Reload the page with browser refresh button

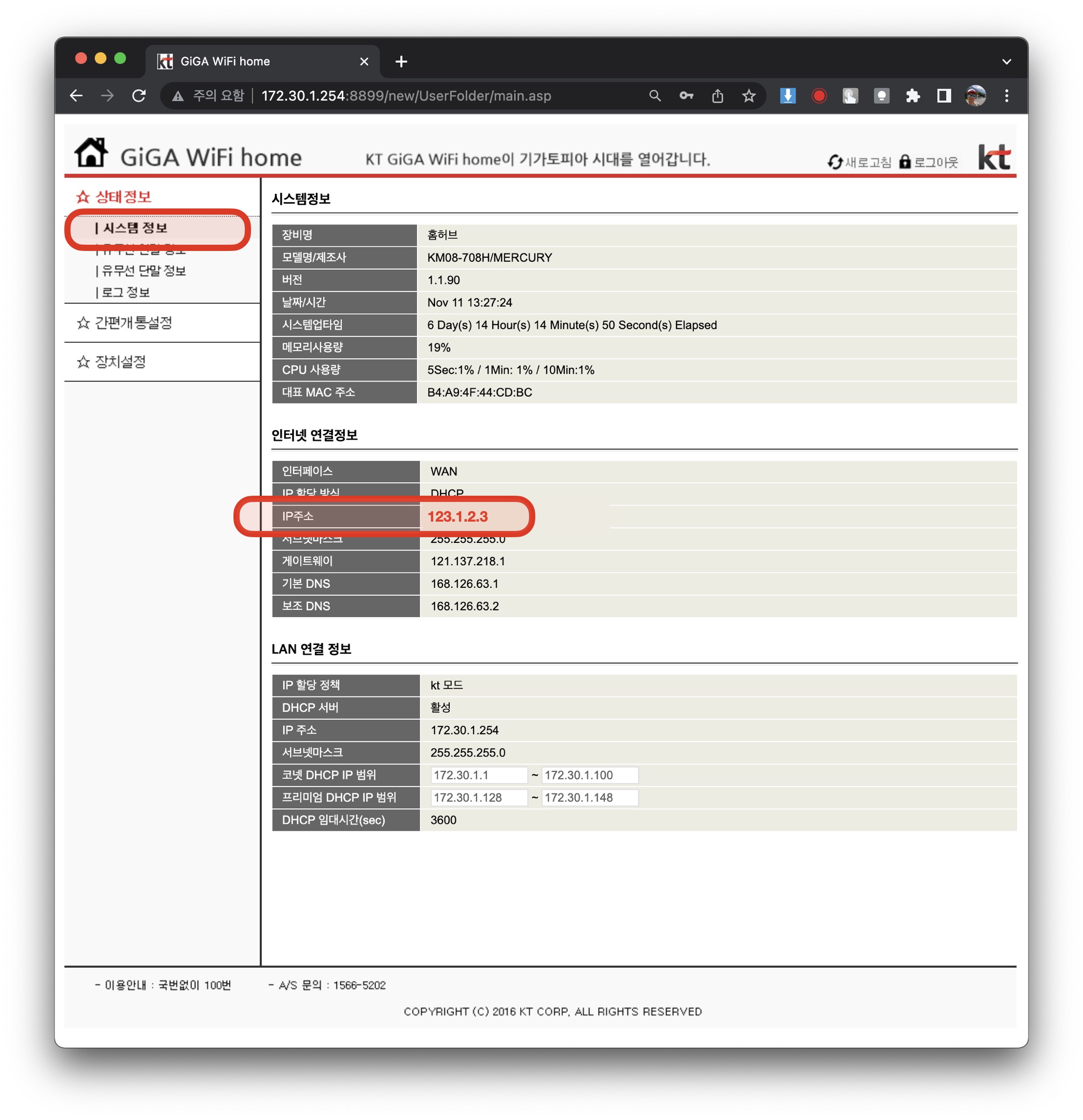(139, 96)
